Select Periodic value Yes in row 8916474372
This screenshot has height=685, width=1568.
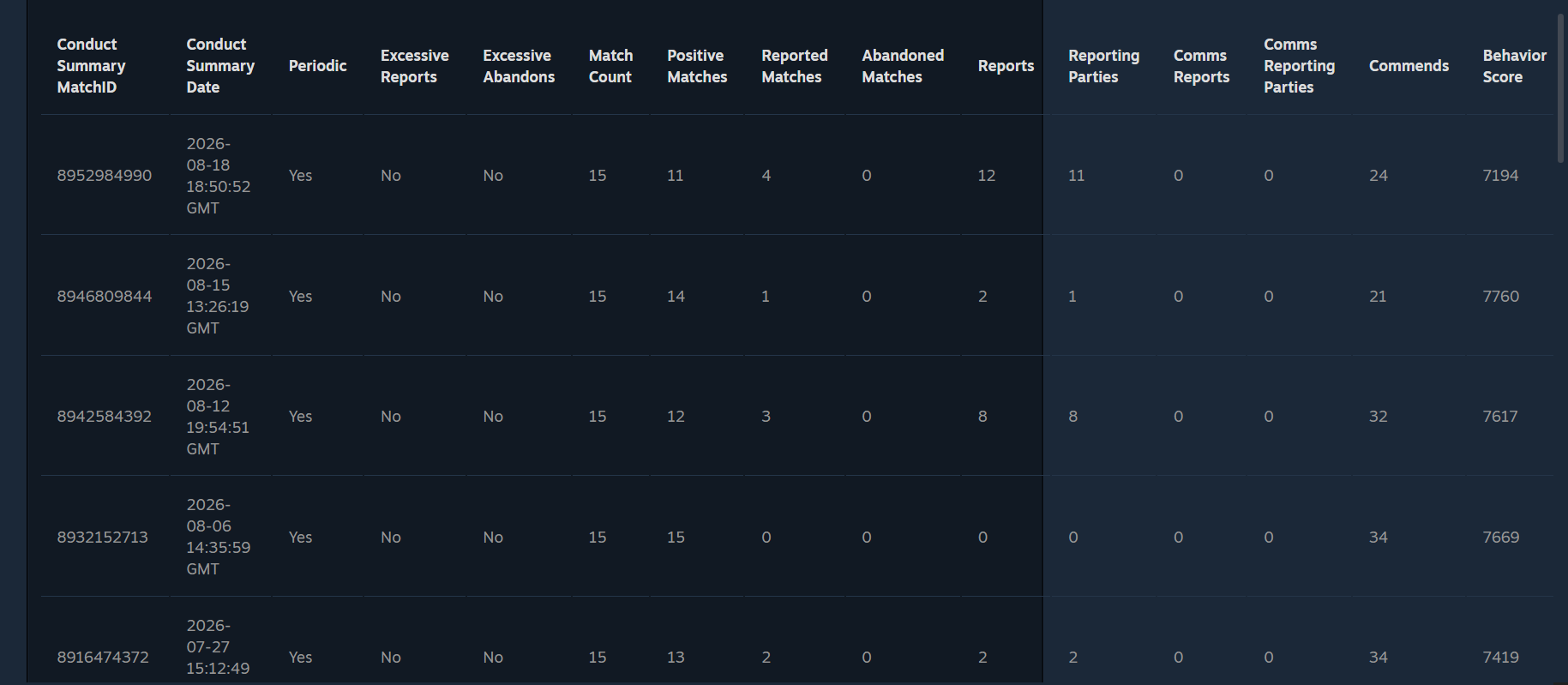pos(300,657)
